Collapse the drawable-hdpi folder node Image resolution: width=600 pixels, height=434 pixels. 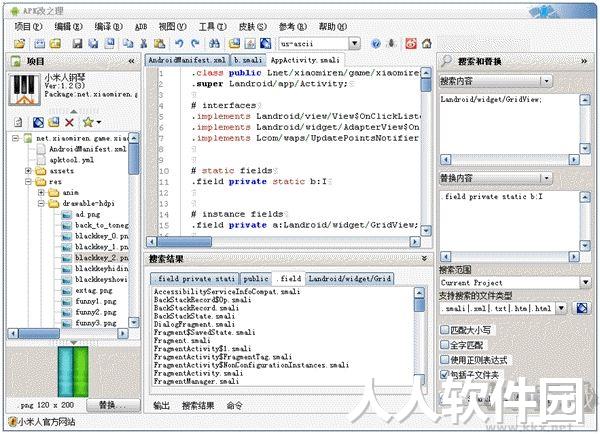[x=41, y=203]
